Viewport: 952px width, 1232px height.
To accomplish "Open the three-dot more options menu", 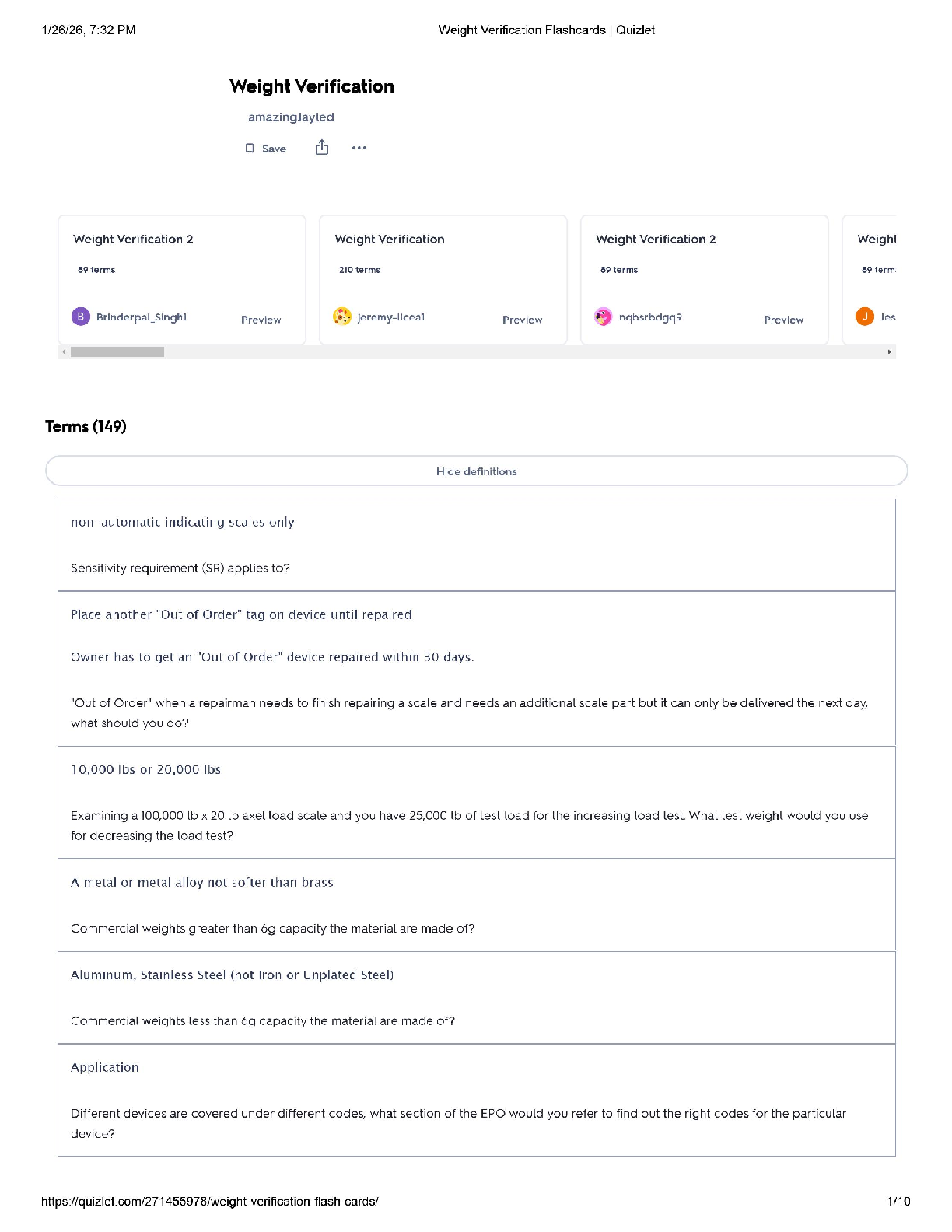I will tap(359, 148).
